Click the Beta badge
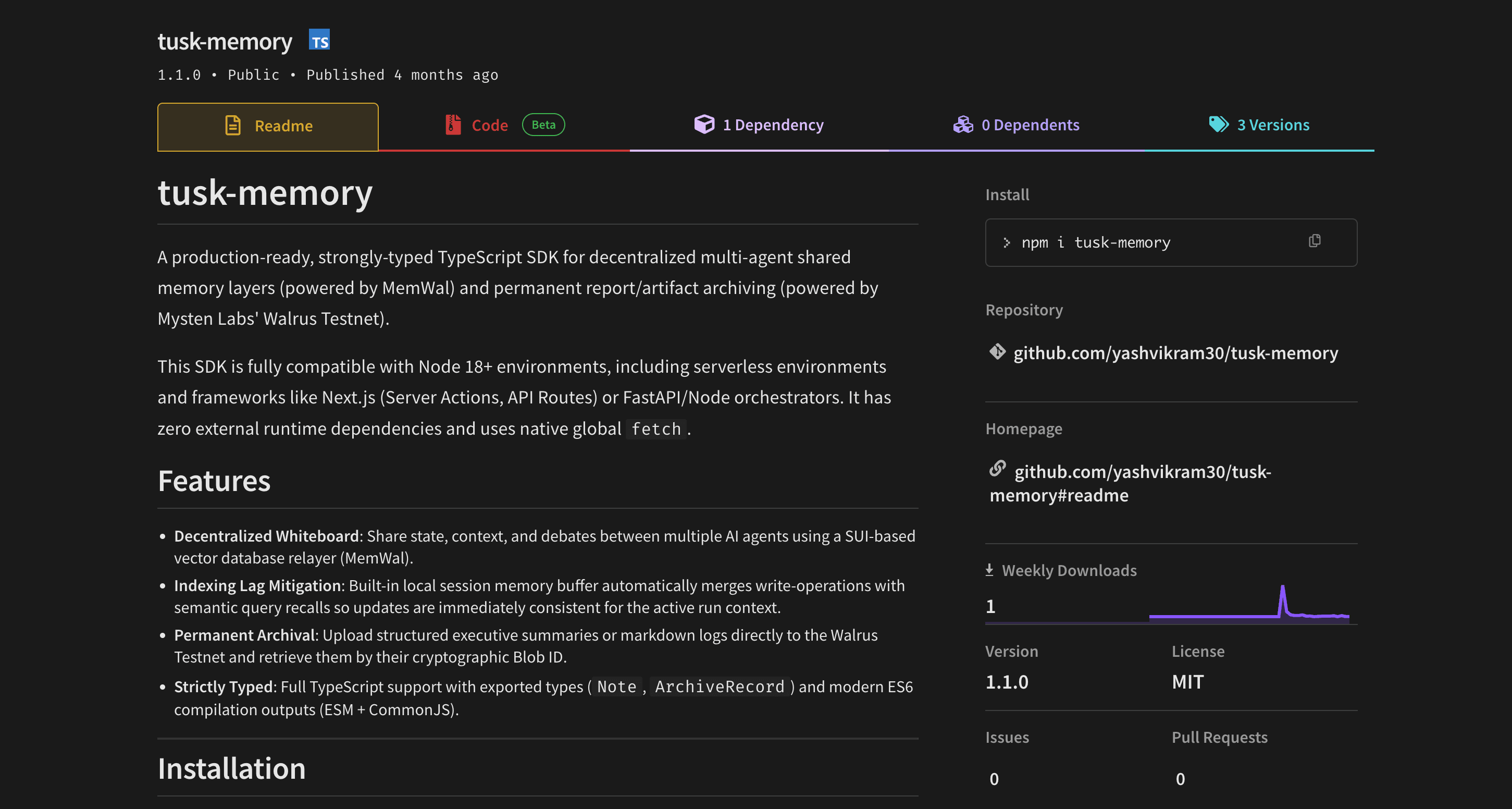1512x809 pixels. click(543, 125)
